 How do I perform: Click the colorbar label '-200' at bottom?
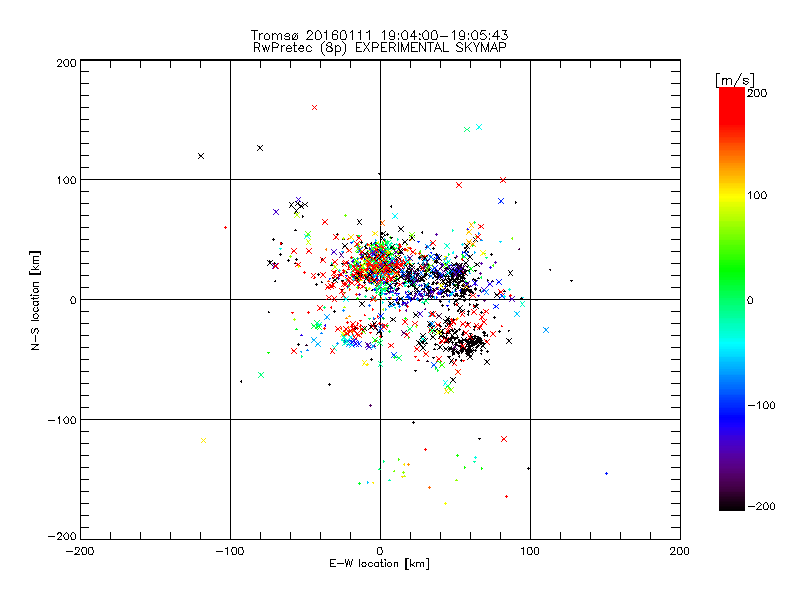[761, 507]
